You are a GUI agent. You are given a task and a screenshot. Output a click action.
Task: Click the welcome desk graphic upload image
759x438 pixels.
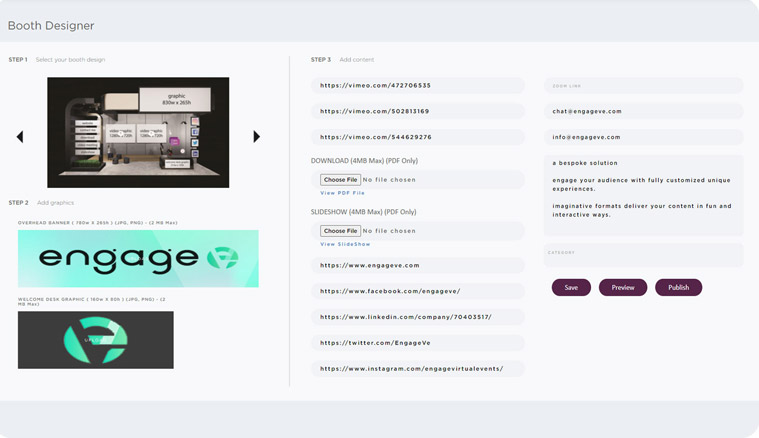(x=96, y=340)
